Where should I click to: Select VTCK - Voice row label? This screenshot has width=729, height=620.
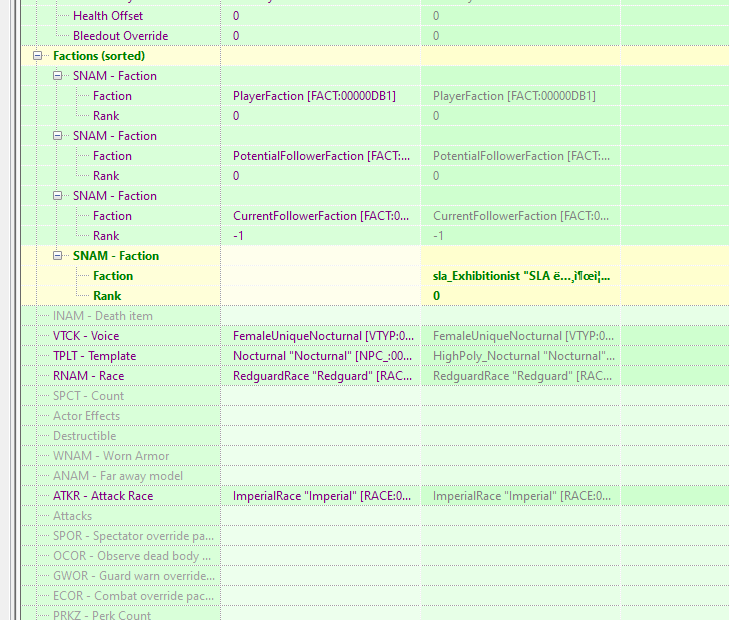click(86, 336)
